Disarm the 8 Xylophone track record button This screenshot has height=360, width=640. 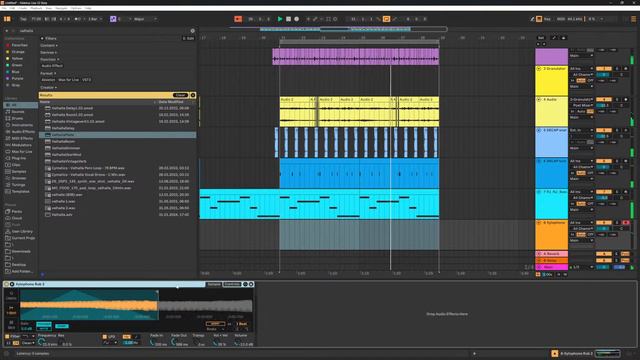click(626, 223)
